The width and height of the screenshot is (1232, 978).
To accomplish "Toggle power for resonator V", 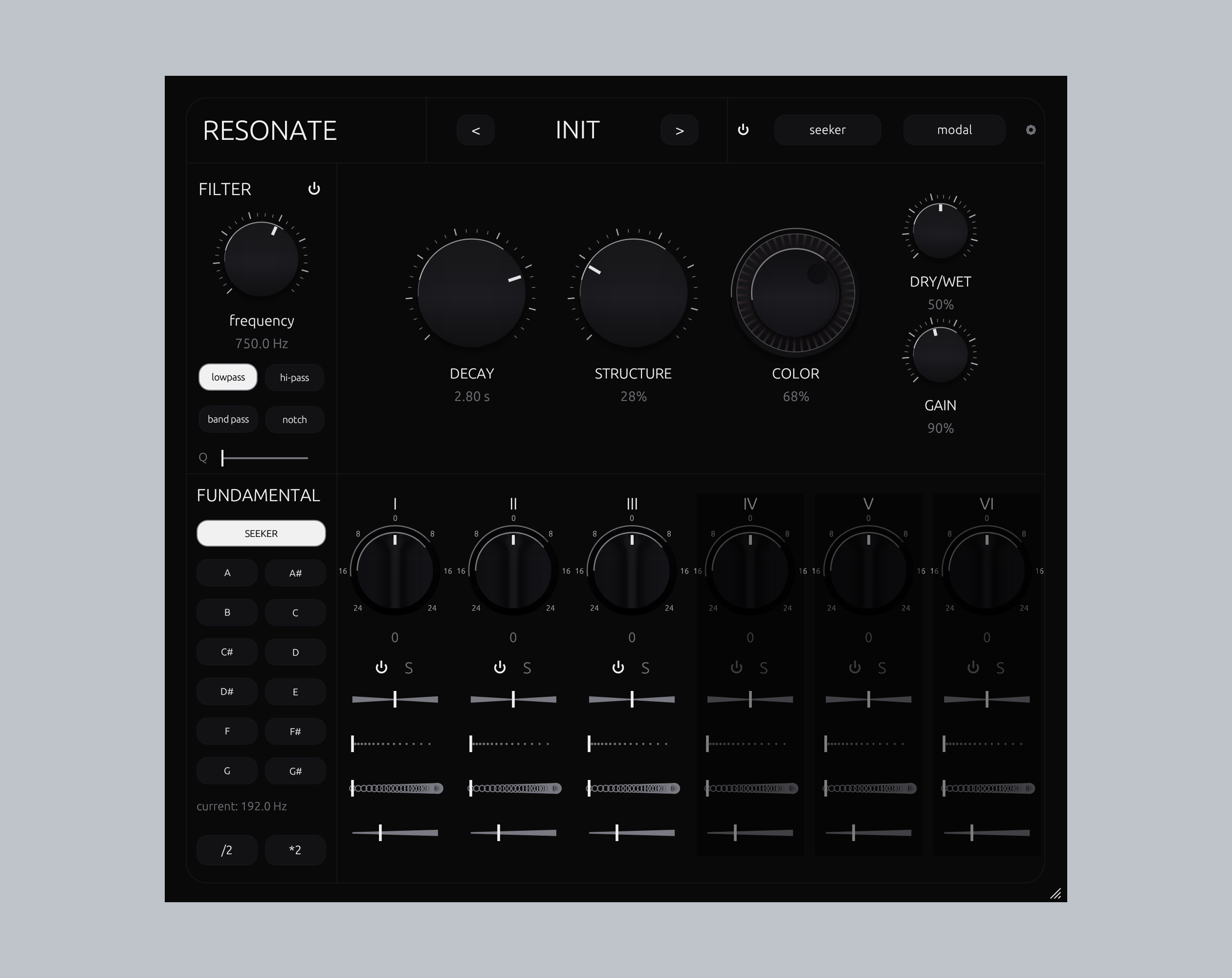I will pos(854,667).
